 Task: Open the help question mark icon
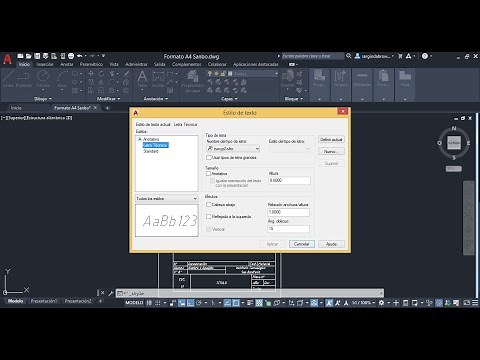(425, 56)
